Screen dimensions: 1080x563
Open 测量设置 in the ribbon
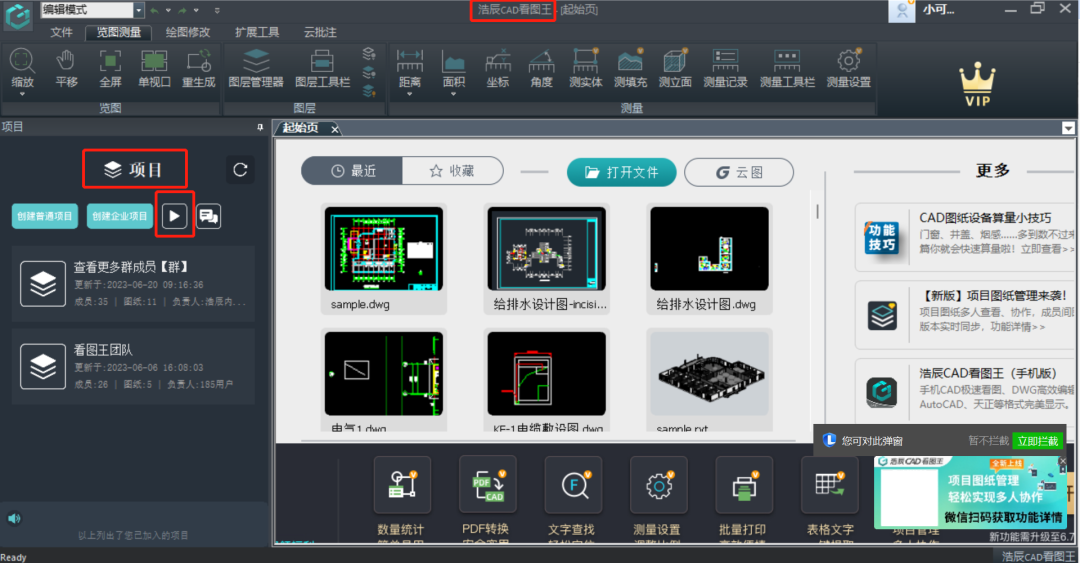point(849,68)
